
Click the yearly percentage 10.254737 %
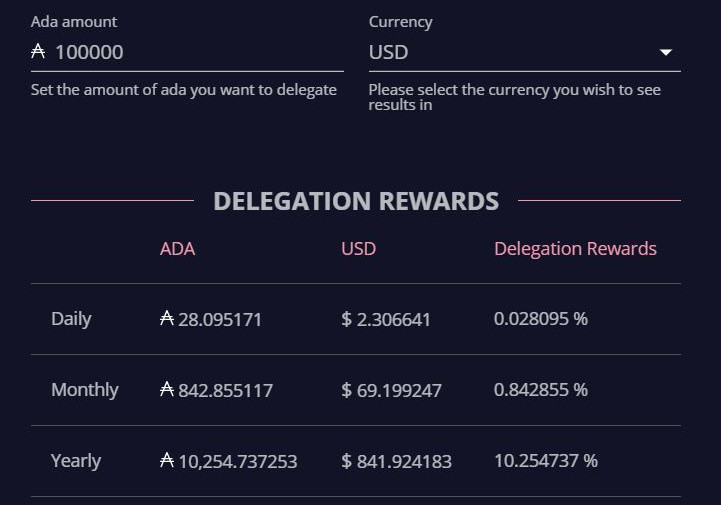546,460
